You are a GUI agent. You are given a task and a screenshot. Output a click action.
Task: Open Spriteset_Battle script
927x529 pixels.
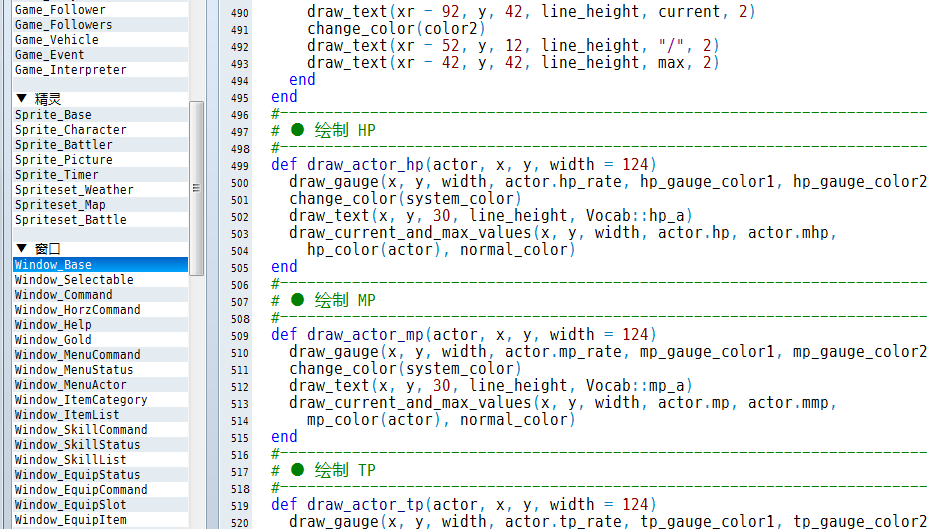click(101, 220)
